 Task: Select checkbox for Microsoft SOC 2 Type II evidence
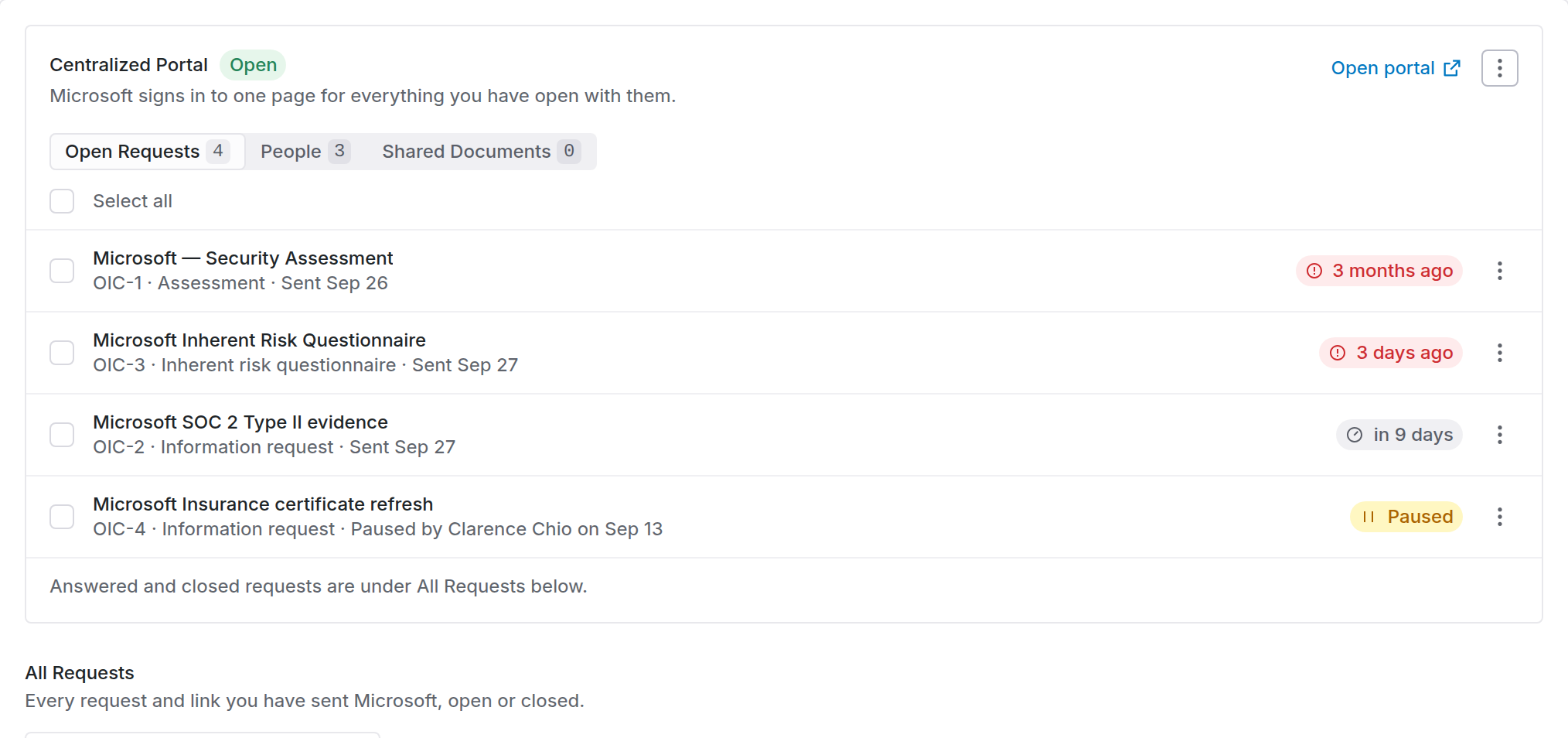click(62, 435)
